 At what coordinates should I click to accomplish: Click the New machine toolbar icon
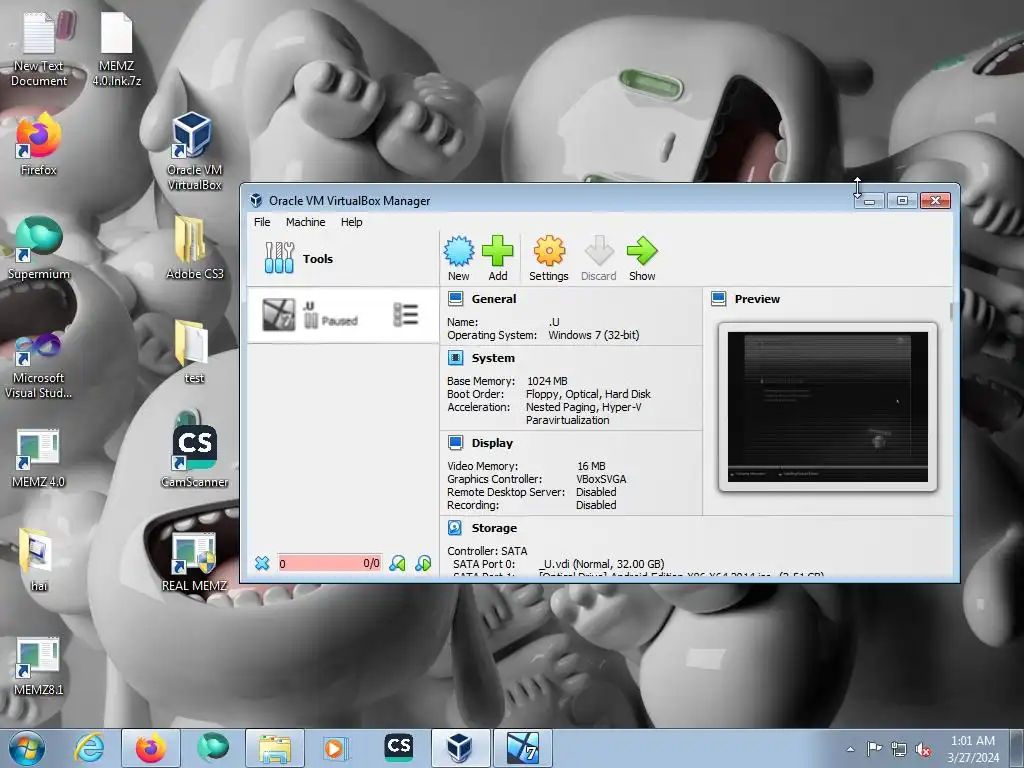pyautogui.click(x=459, y=258)
